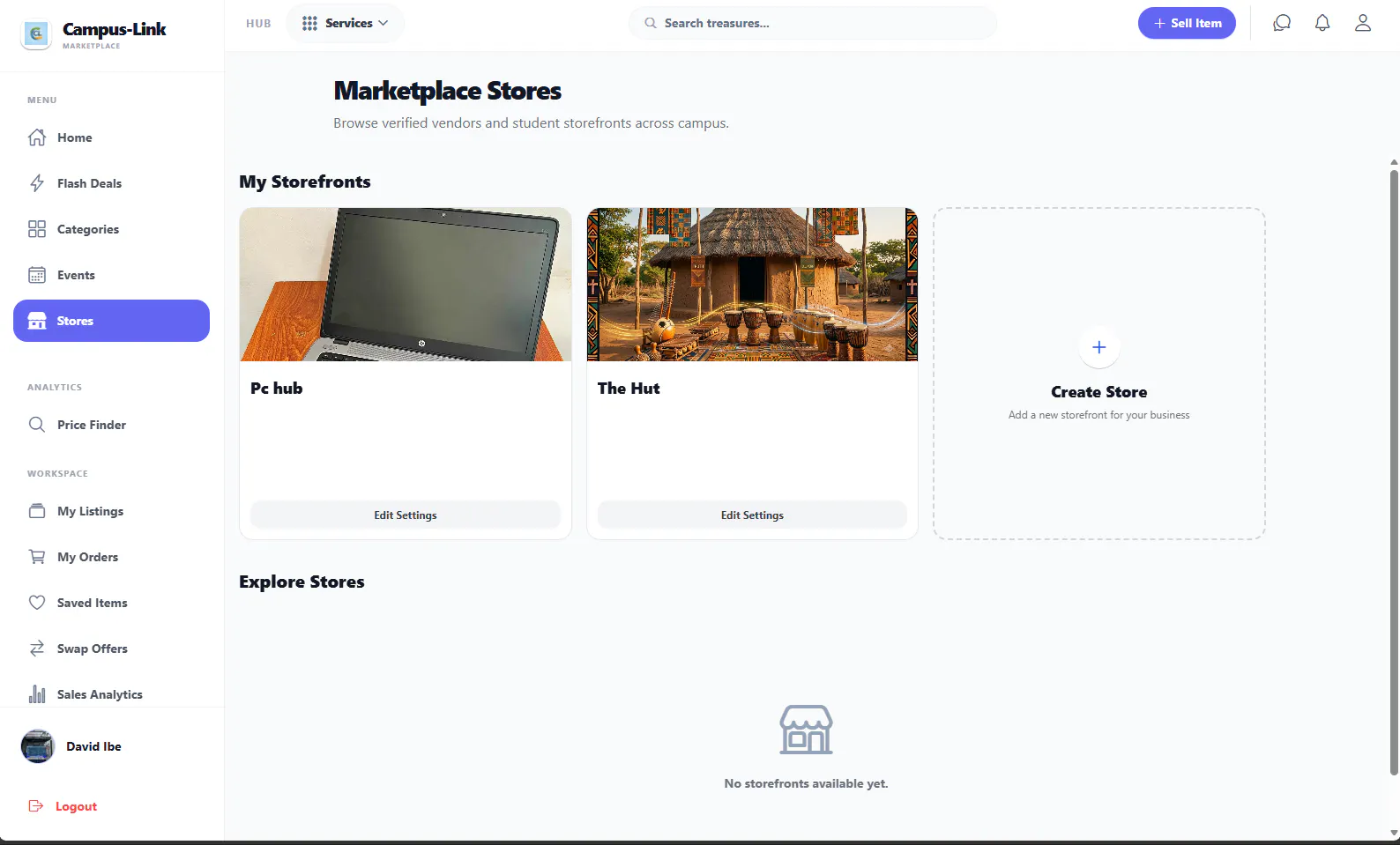Open My Listings
The height and width of the screenshot is (845, 1400).
[x=112, y=511]
